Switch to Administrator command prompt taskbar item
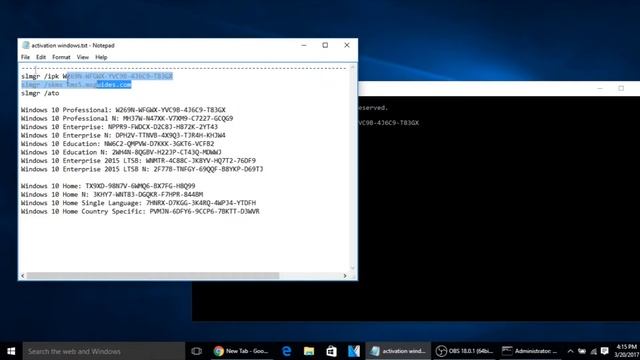 click(530, 351)
